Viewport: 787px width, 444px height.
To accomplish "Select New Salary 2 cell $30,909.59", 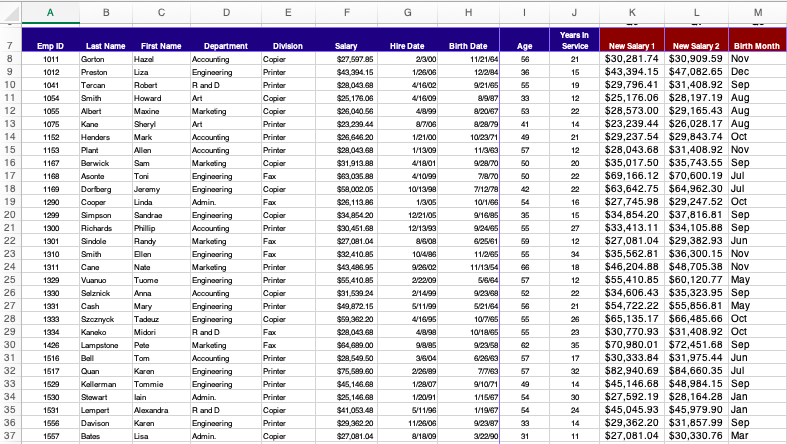I will (x=696, y=59).
